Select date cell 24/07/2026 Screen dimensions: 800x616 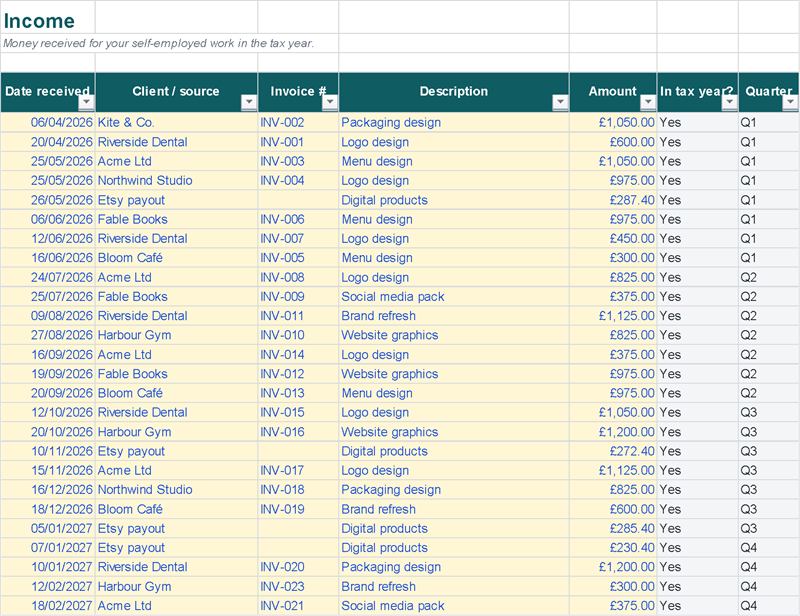pyautogui.click(x=48, y=277)
